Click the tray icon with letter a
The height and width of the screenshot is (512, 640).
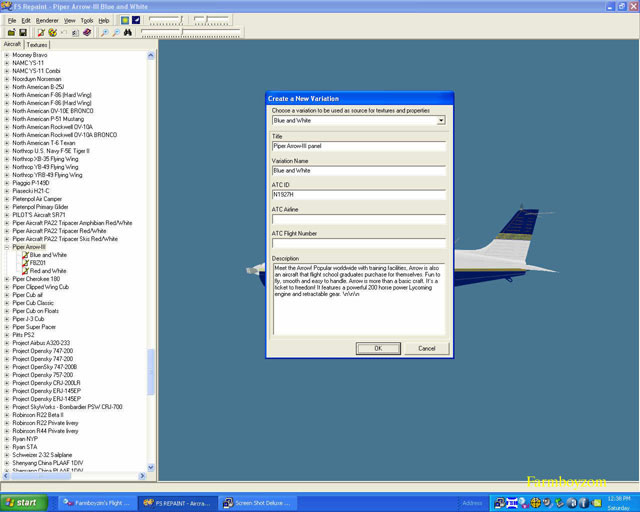click(x=572, y=503)
